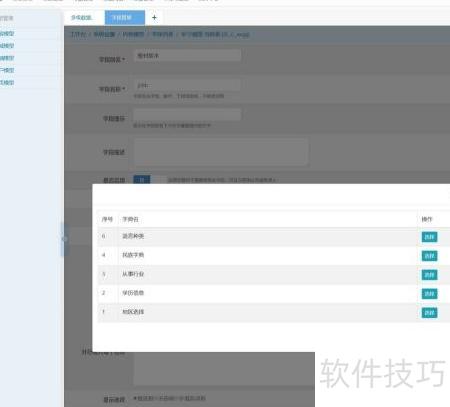Focus the first field name input box
450x407 pixels.
(188, 55)
